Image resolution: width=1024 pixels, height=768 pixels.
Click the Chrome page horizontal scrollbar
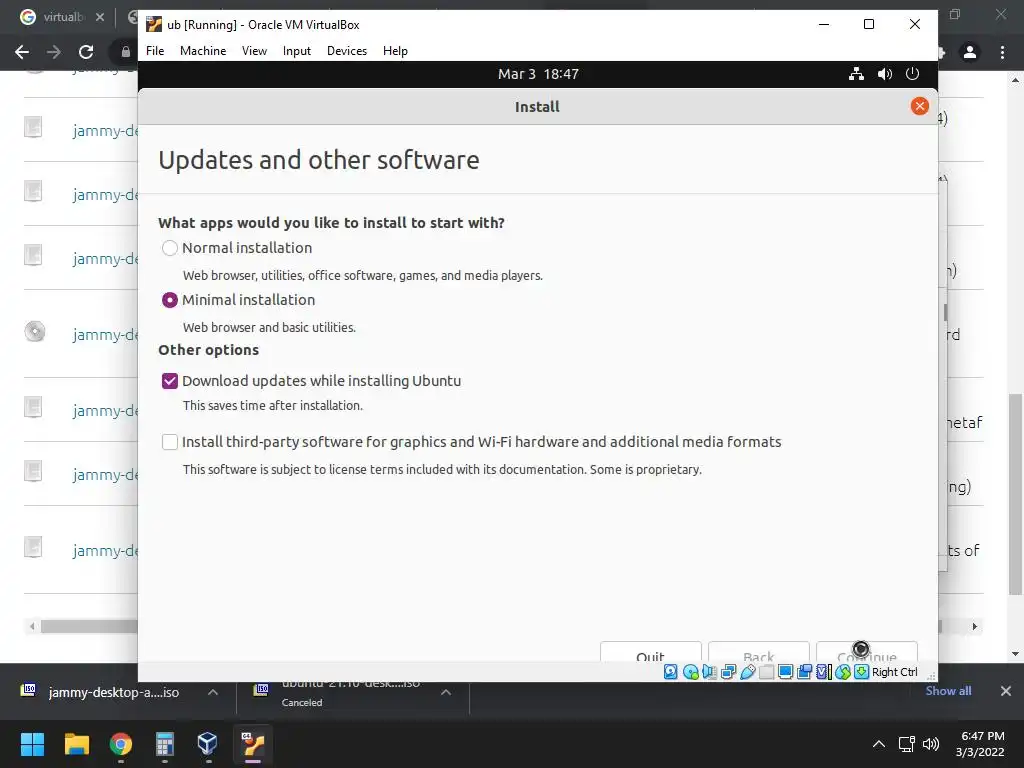(89, 626)
